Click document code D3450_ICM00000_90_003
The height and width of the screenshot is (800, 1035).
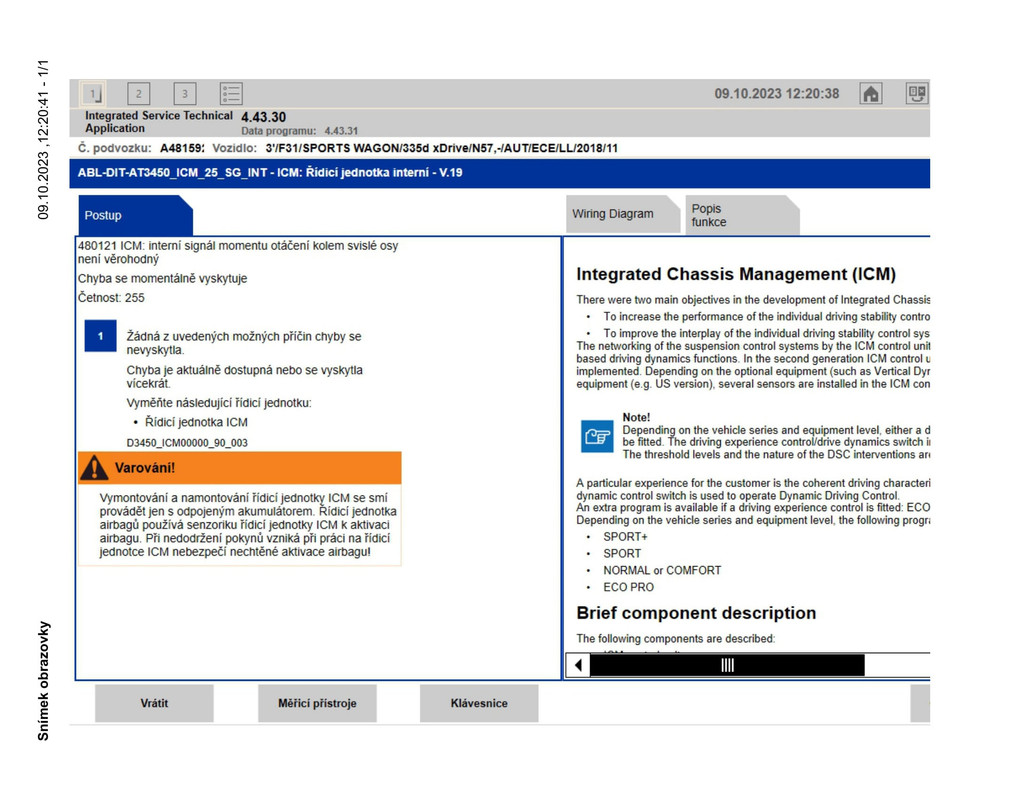pos(187,443)
